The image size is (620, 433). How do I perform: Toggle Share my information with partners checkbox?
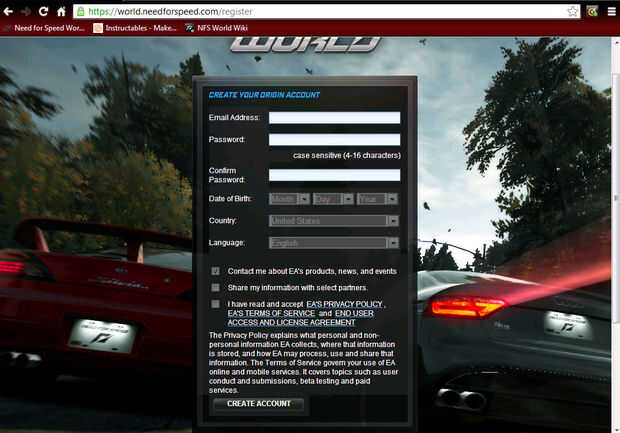[215, 287]
